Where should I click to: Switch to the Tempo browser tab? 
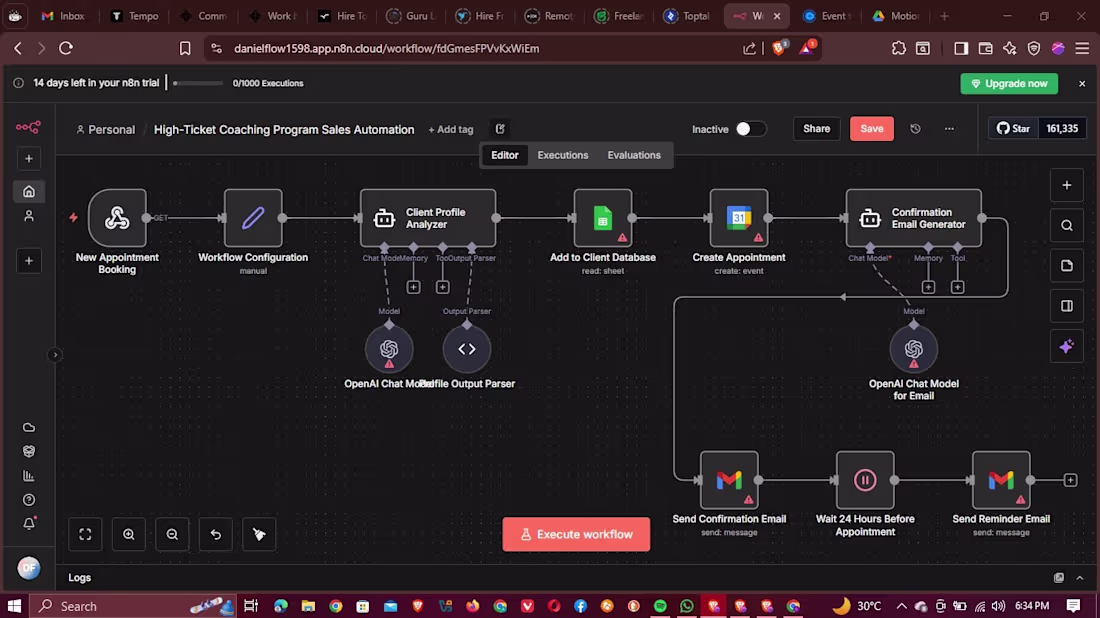(135, 15)
